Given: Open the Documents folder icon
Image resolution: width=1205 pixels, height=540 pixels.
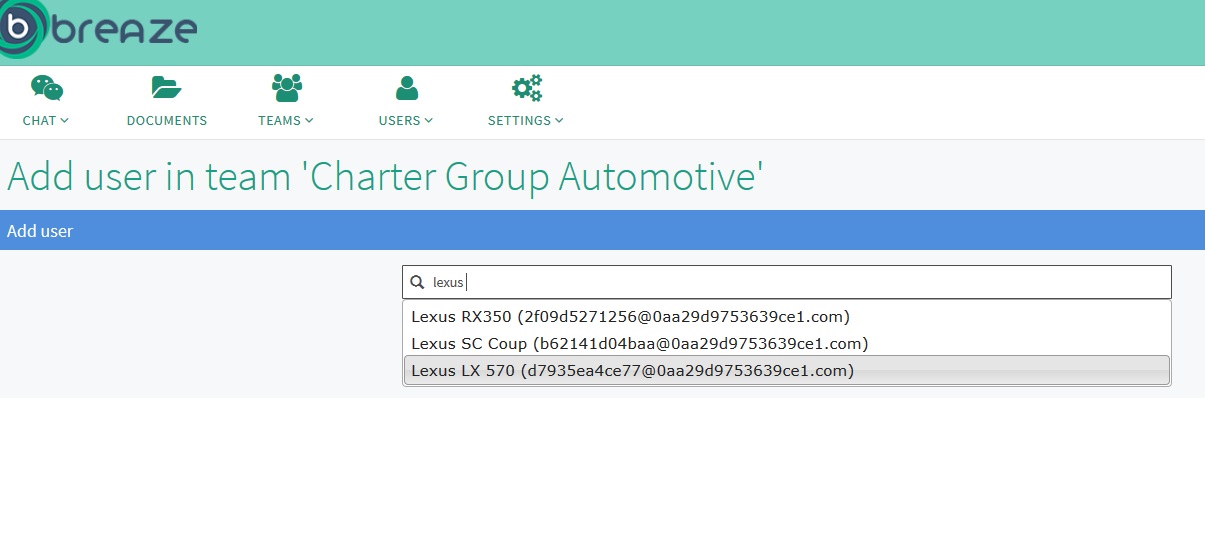Looking at the screenshot, I should pyautogui.click(x=167, y=88).
